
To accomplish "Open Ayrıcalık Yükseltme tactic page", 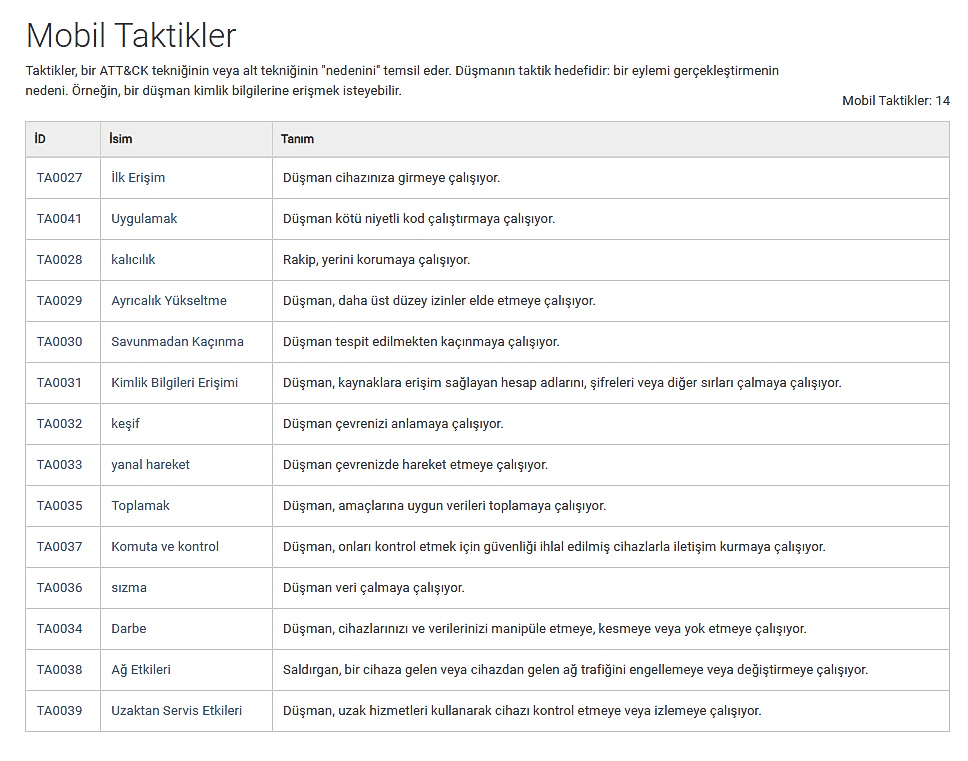I will 169,301.
